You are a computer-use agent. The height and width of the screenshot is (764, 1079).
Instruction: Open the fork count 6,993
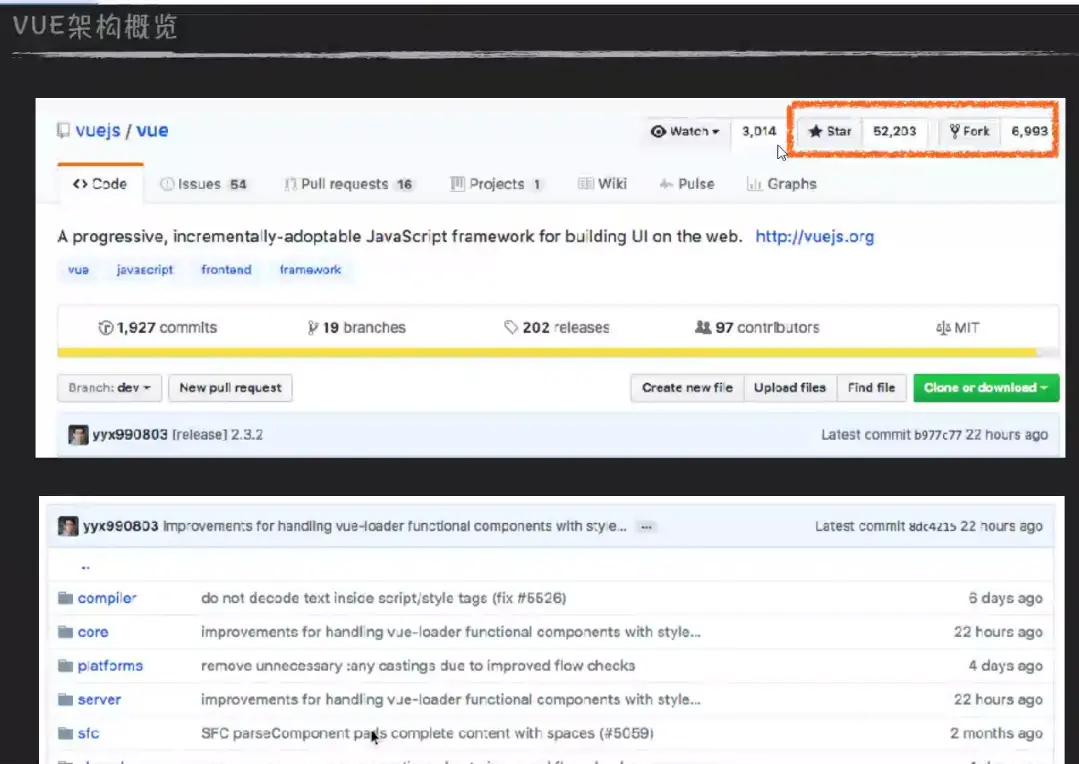click(1029, 131)
